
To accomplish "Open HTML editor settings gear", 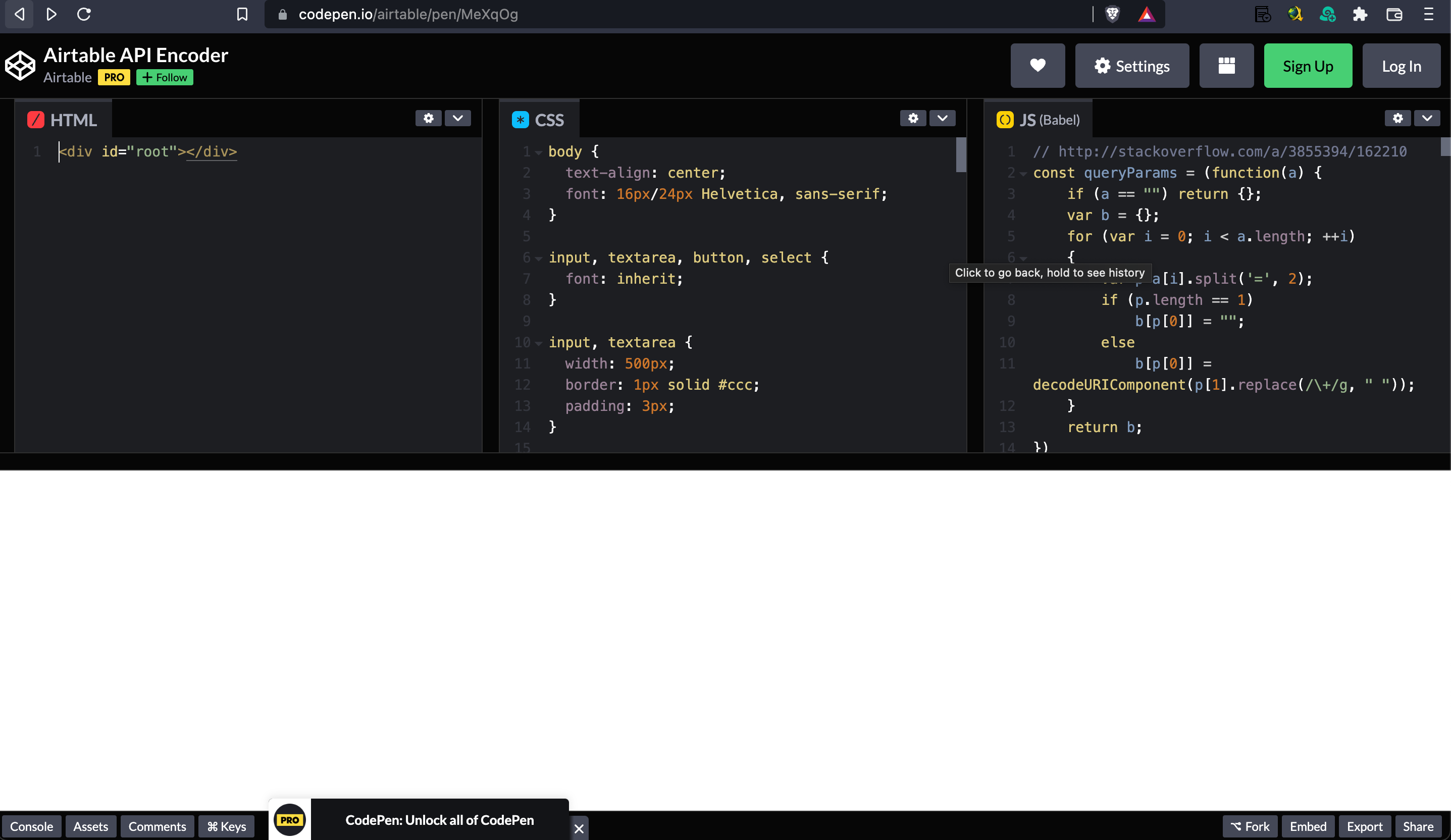I will [429, 118].
